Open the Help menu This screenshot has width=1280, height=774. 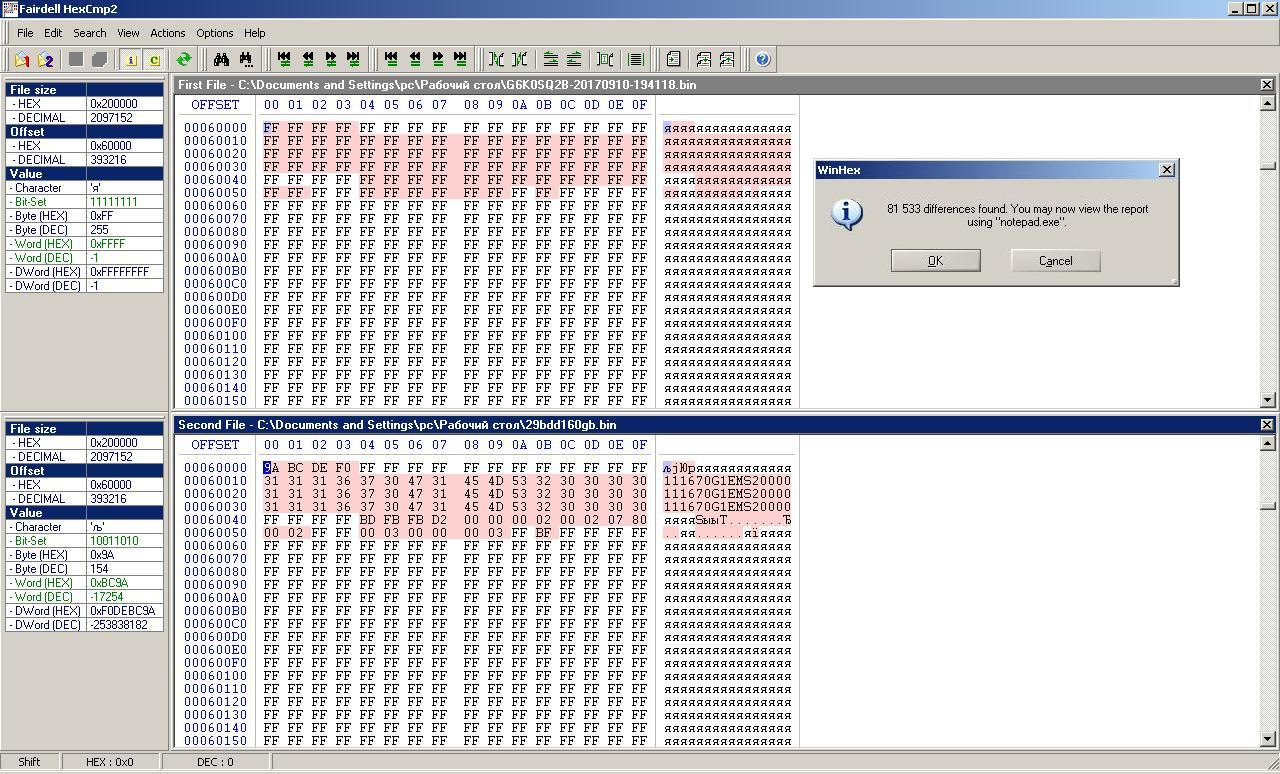[254, 33]
